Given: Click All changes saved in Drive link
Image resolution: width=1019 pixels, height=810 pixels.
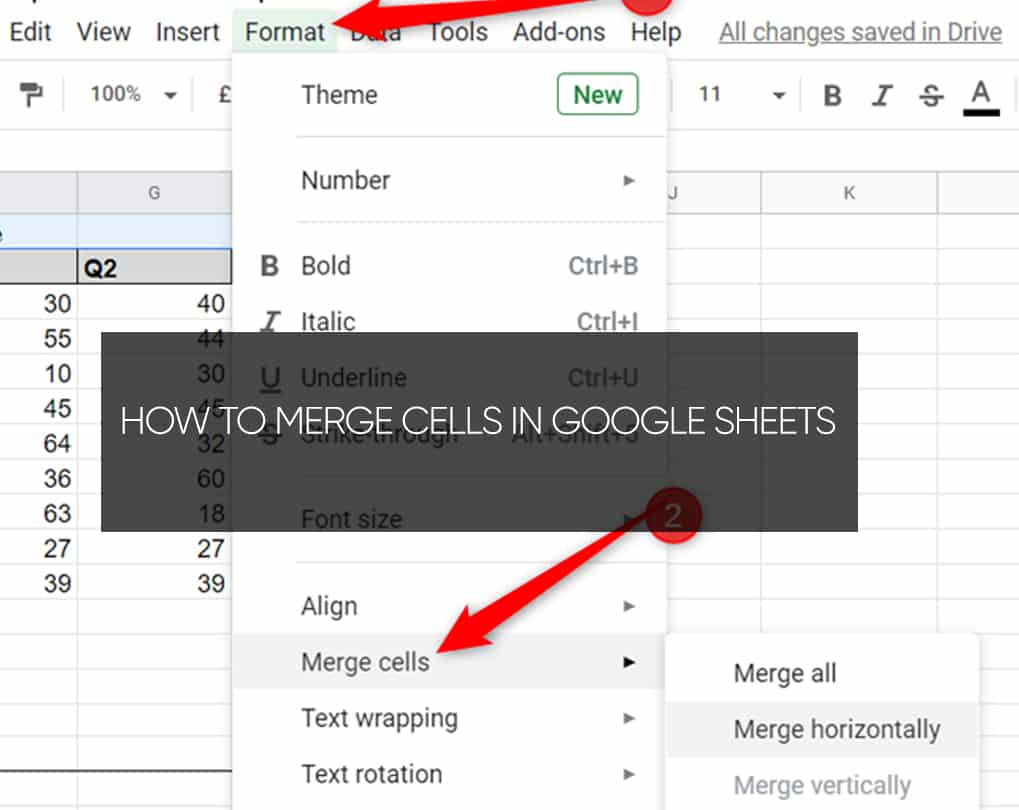Looking at the screenshot, I should [x=860, y=32].
